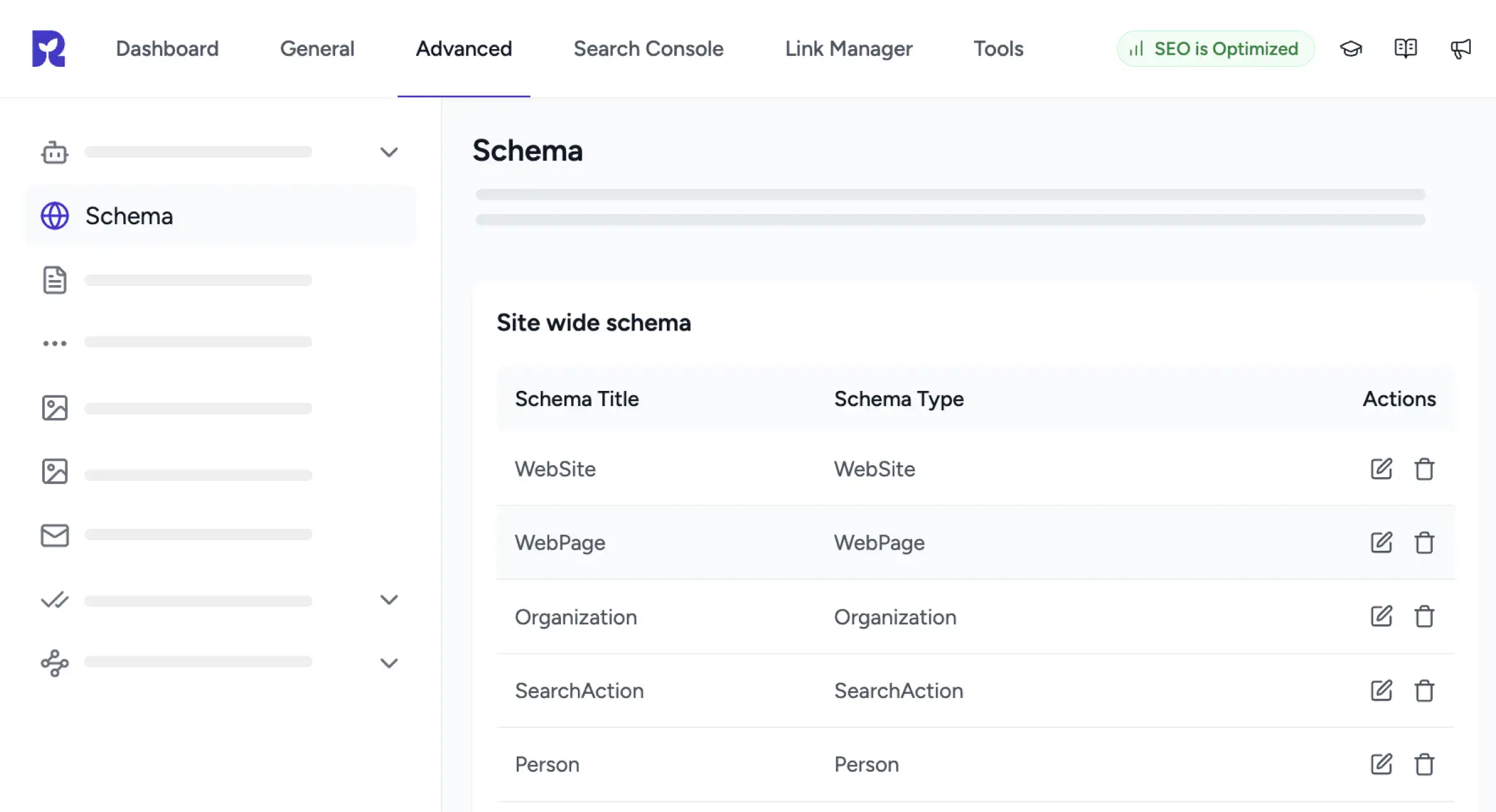Click the lower image sidebar icon
This screenshot has height=812, width=1496.
55,471
